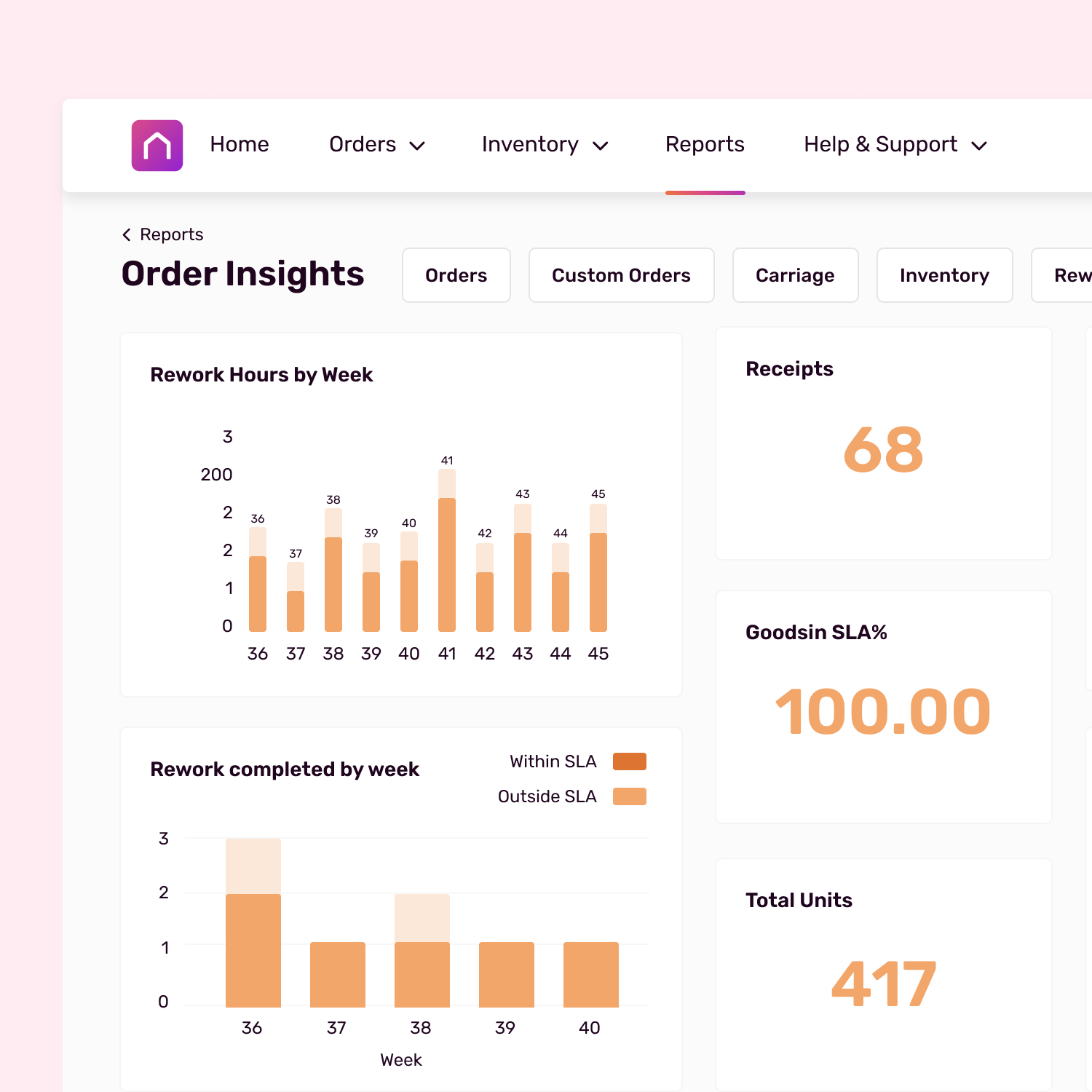The width and height of the screenshot is (1092, 1092).
Task: Click the Goodsin SLA% card title
Action: point(816,632)
